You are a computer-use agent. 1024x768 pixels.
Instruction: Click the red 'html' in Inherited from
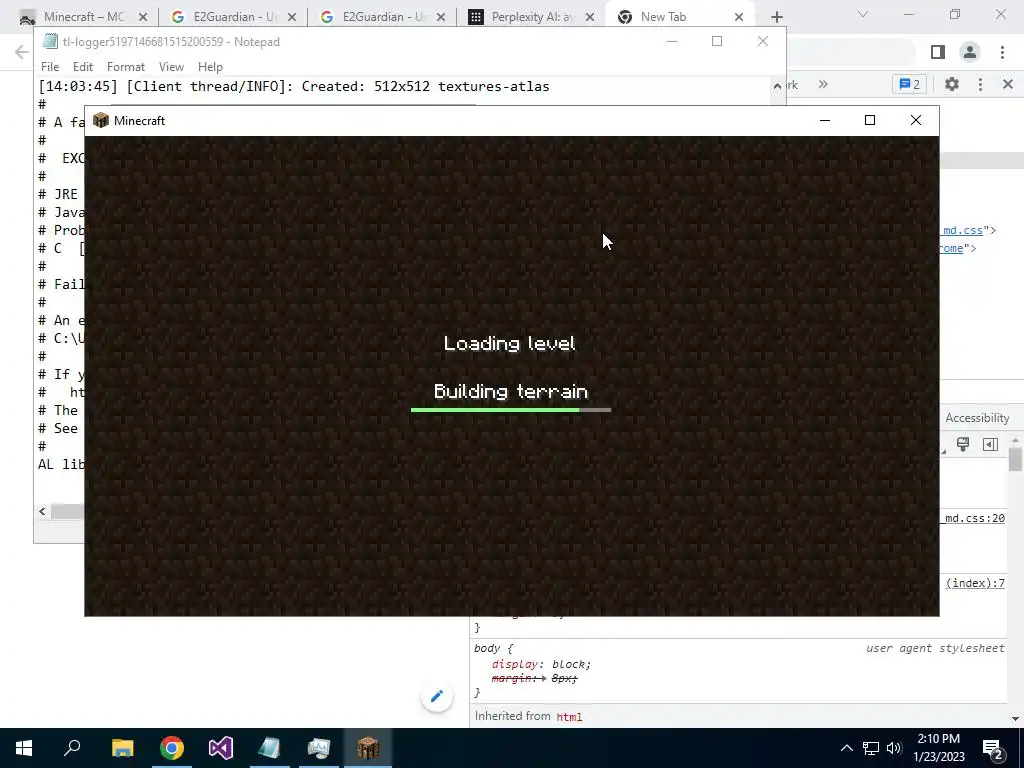569,716
